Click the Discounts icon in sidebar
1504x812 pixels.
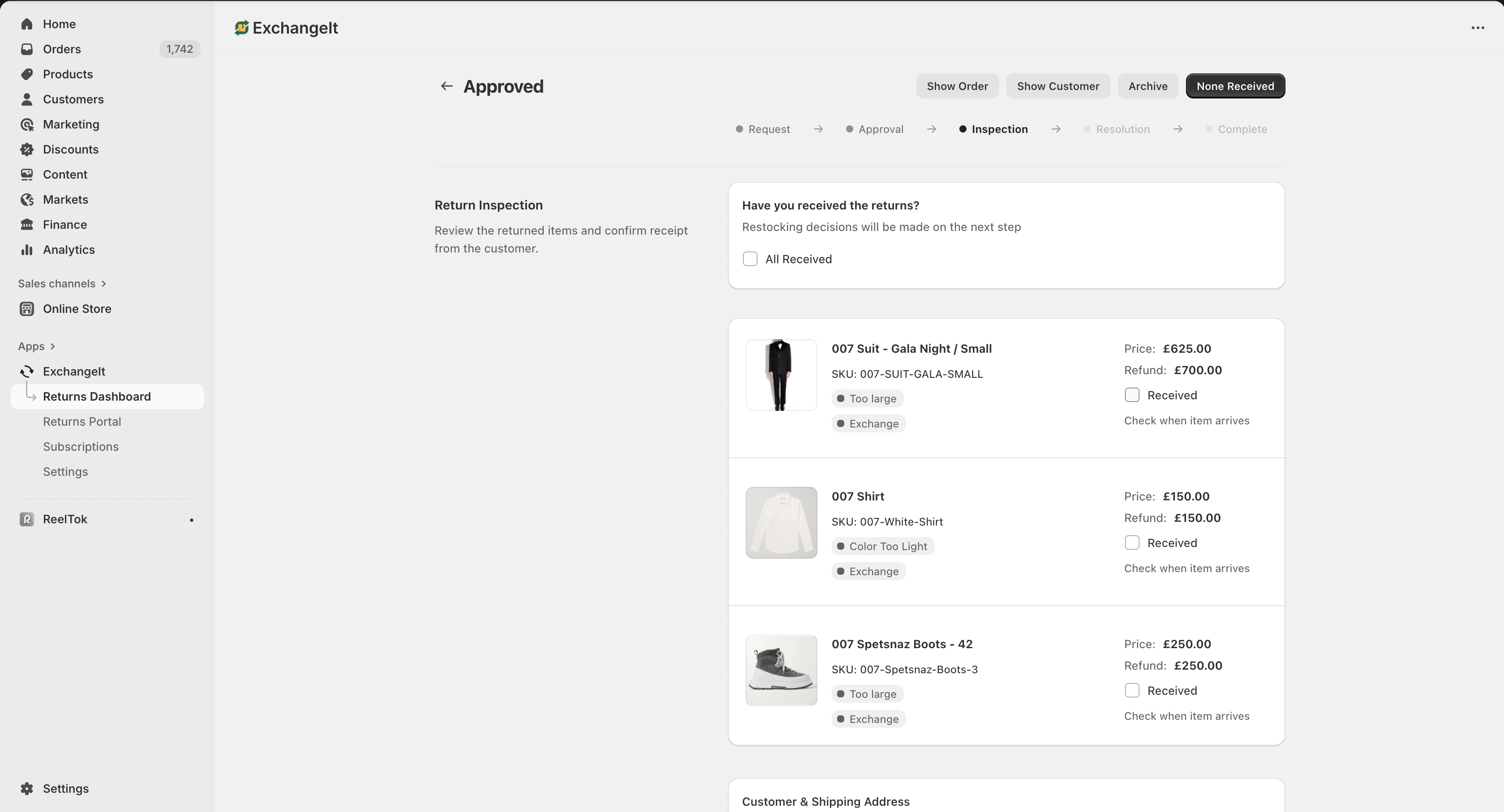(27, 150)
